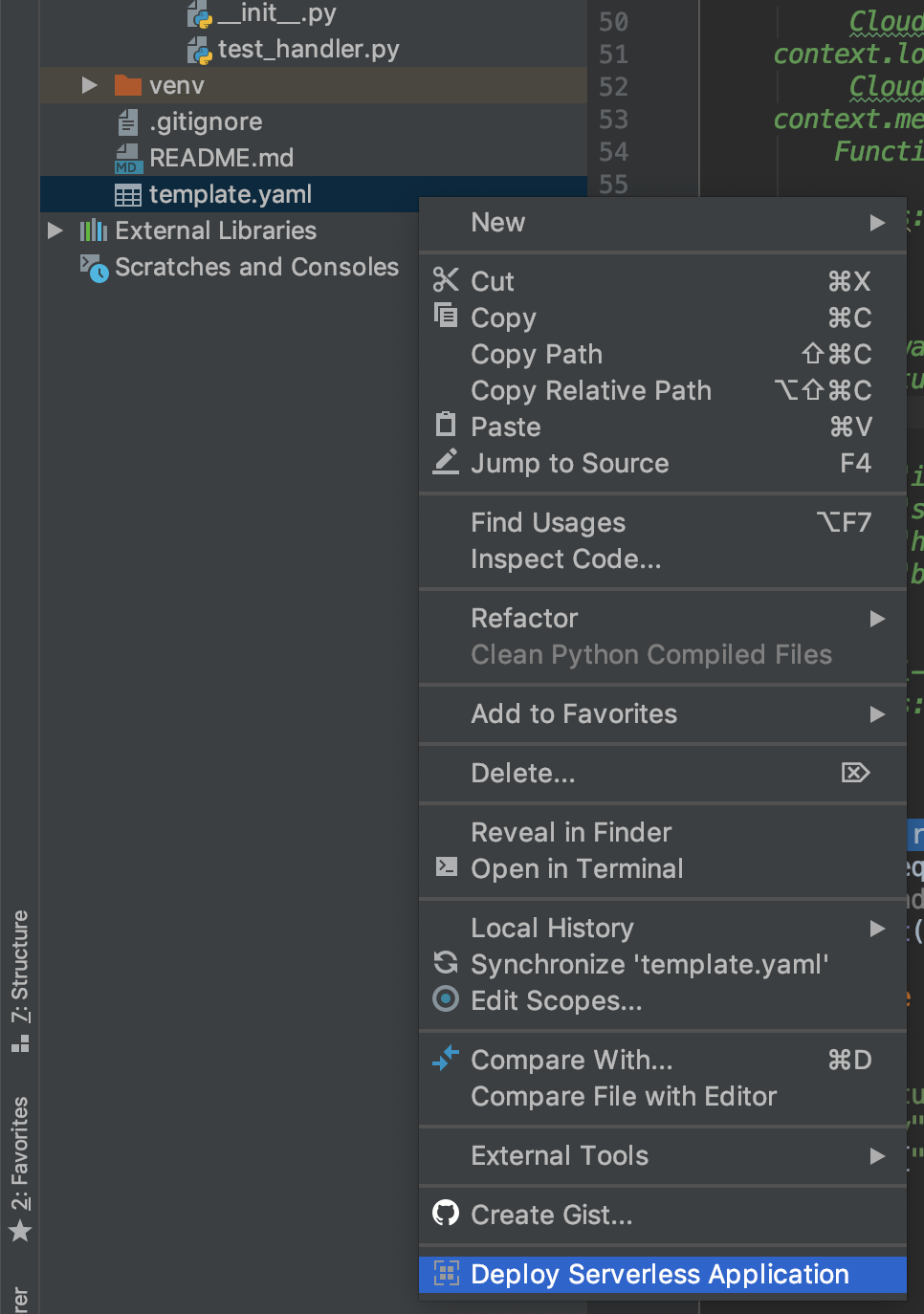This screenshot has height=1314, width=924.
Task: Expand External Libraries tree node
Action: coord(55,230)
